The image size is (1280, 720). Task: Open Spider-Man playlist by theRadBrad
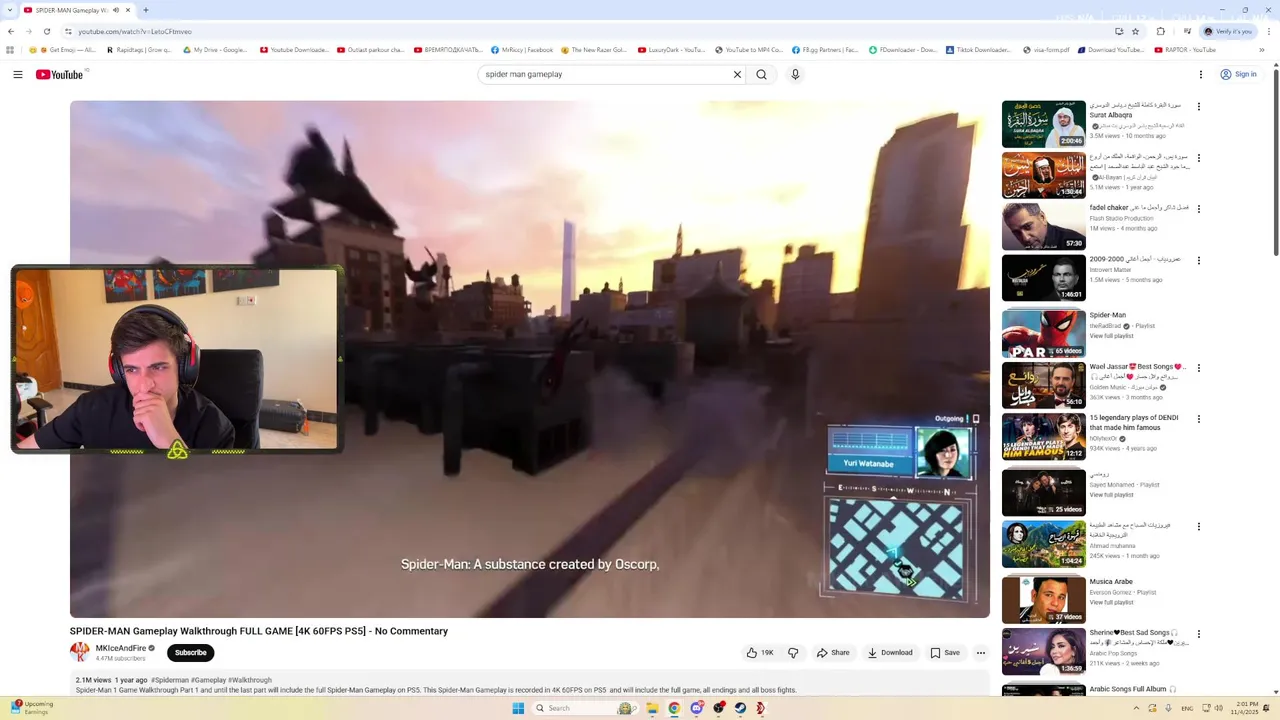click(1044, 333)
